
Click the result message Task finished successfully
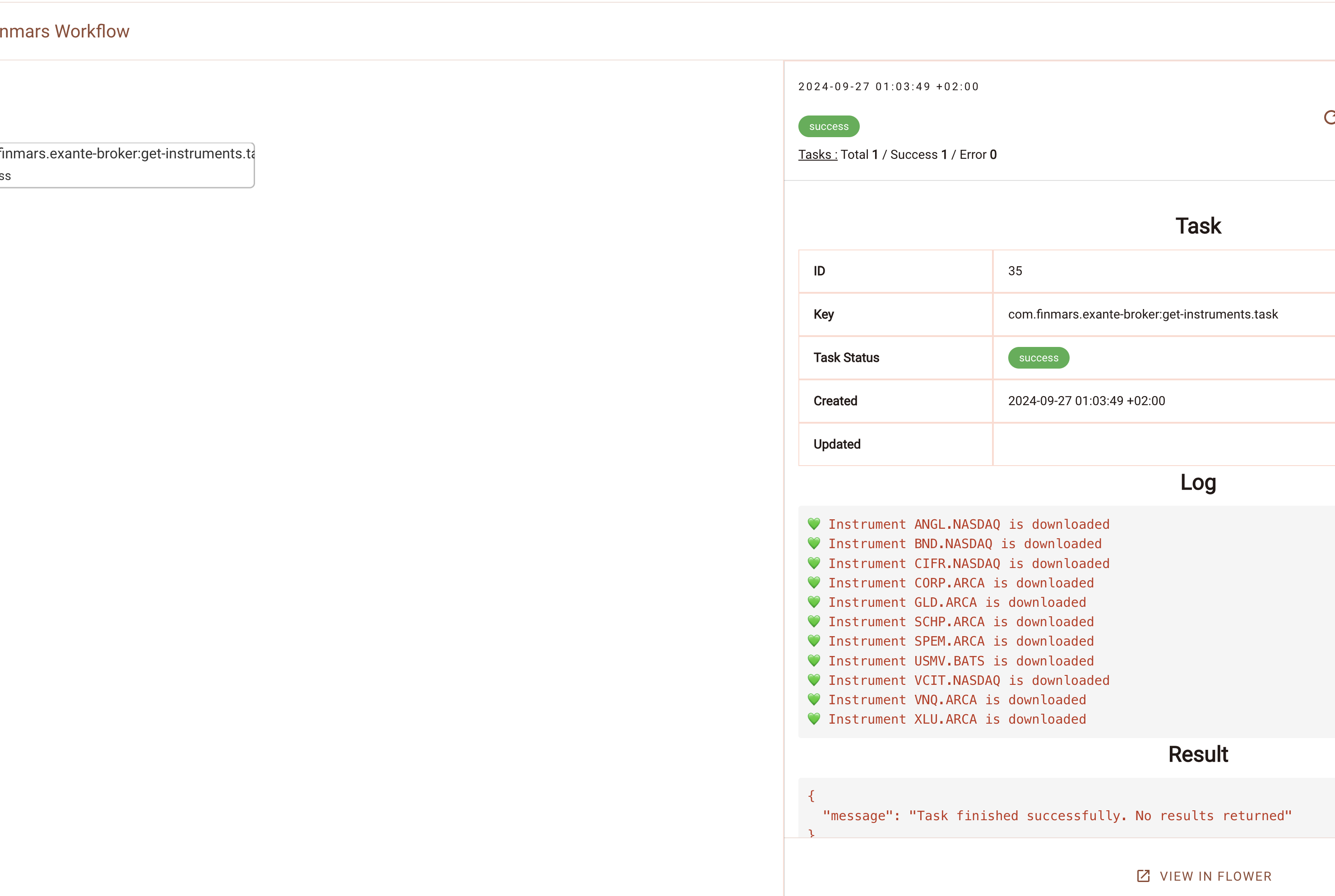[x=1057, y=815]
